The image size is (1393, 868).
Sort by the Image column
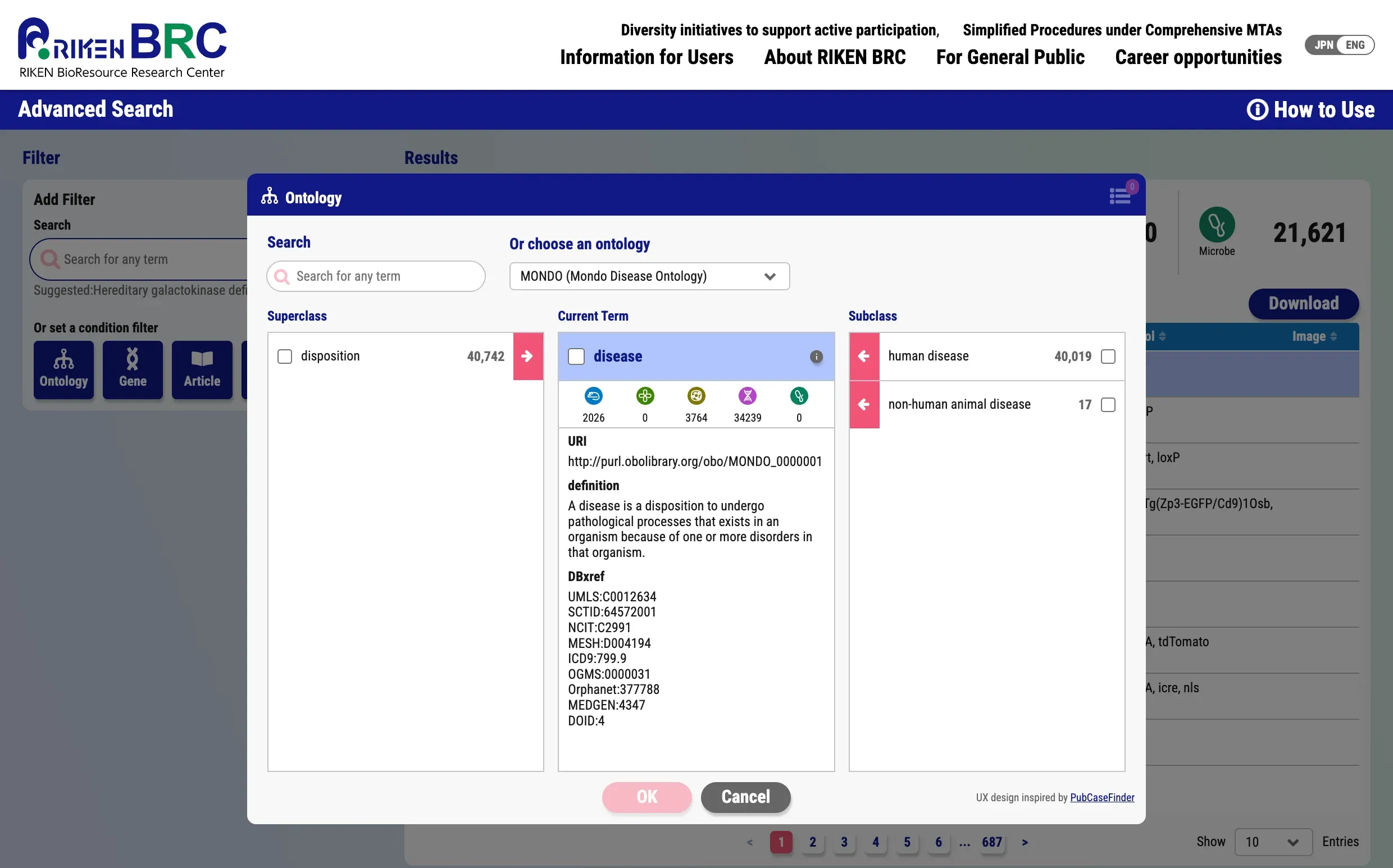click(x=1314, y=336)
